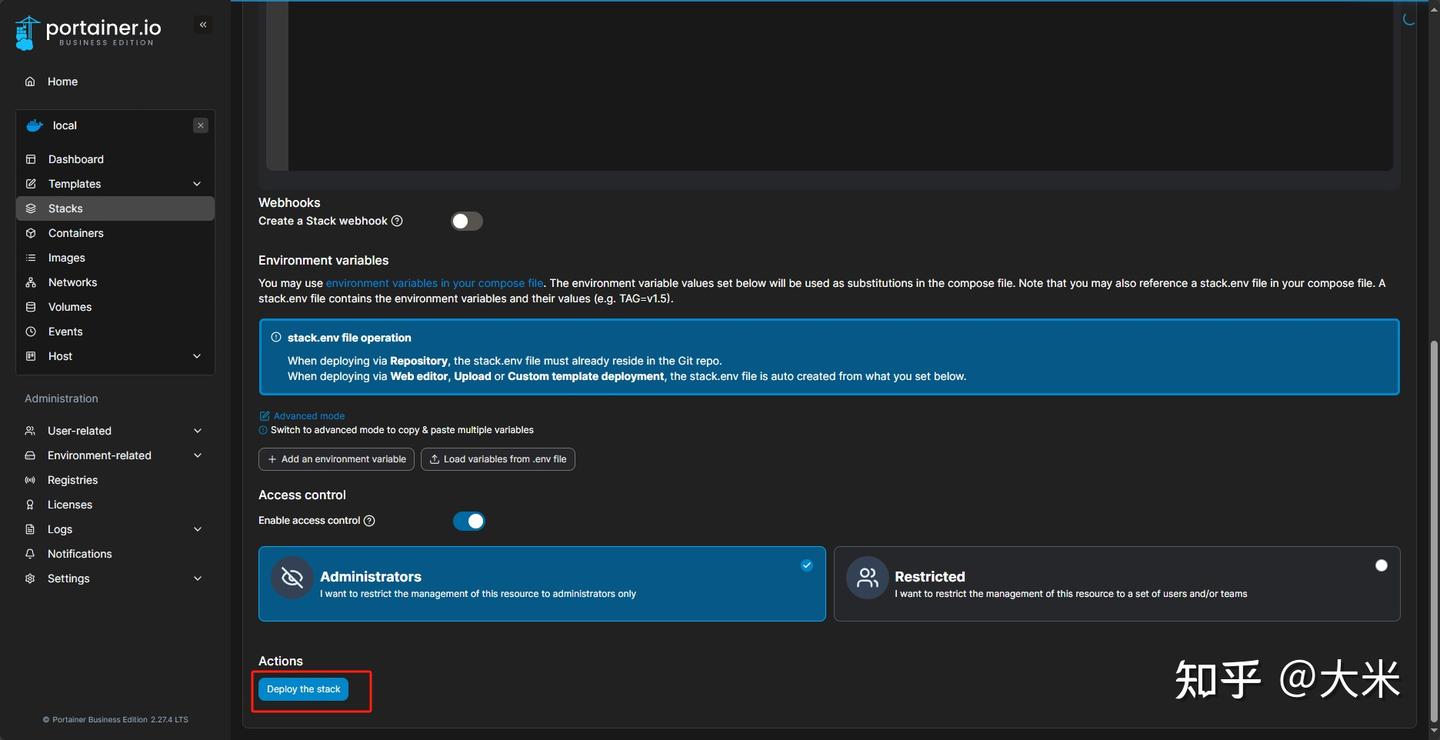The height and width of the screenshot is (740, 1440).
Task: Click the Docker whale icon beside local
Action: point(35,126)
